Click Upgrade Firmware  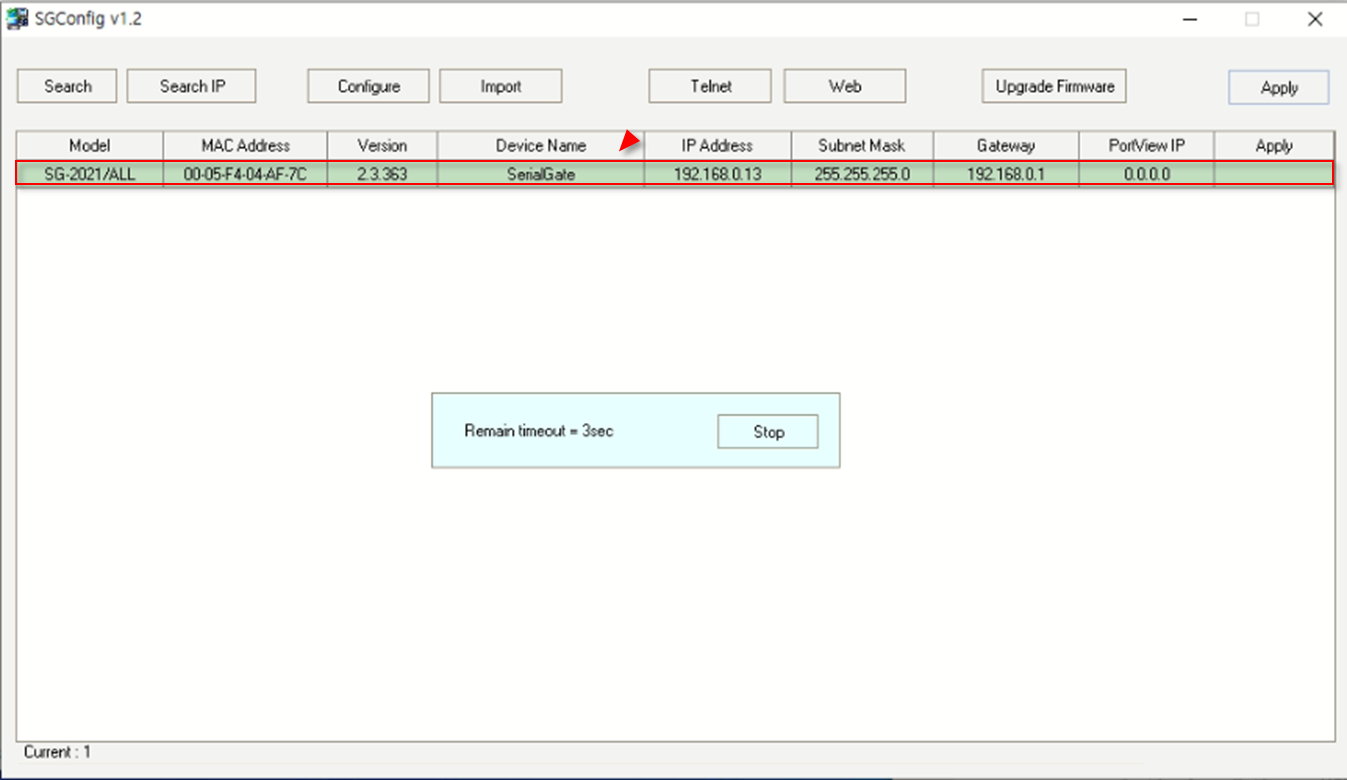pyautogui.click(x=1054, y=86)
